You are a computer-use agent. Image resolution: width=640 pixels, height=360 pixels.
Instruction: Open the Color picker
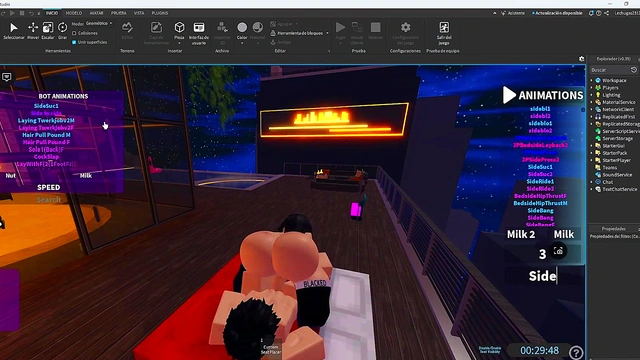coord(242,31)
